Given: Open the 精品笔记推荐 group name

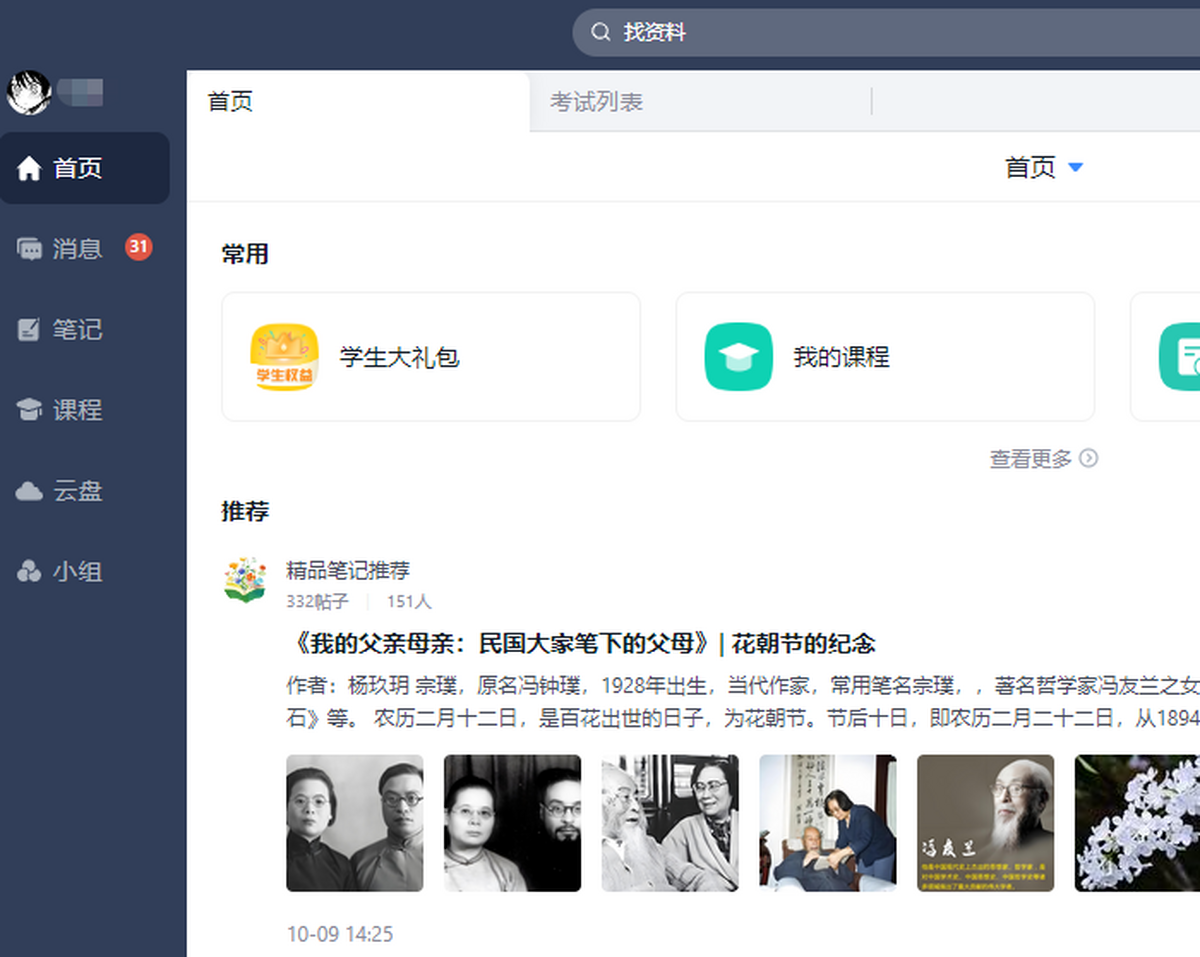Looking at the screenshot, I should [348, 571].
